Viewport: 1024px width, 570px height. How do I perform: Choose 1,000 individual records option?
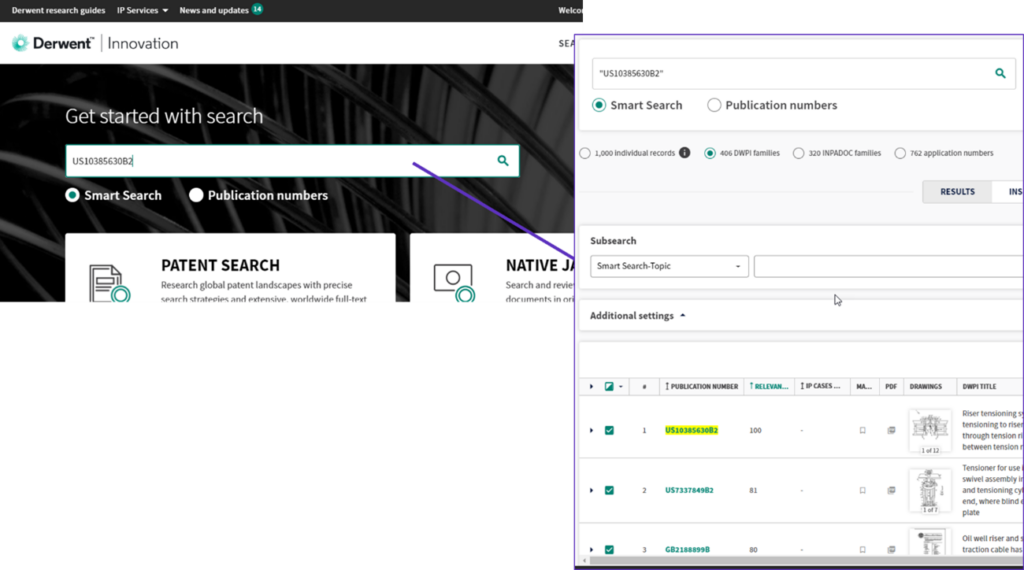pyautogui.click(x=584, y=153)
